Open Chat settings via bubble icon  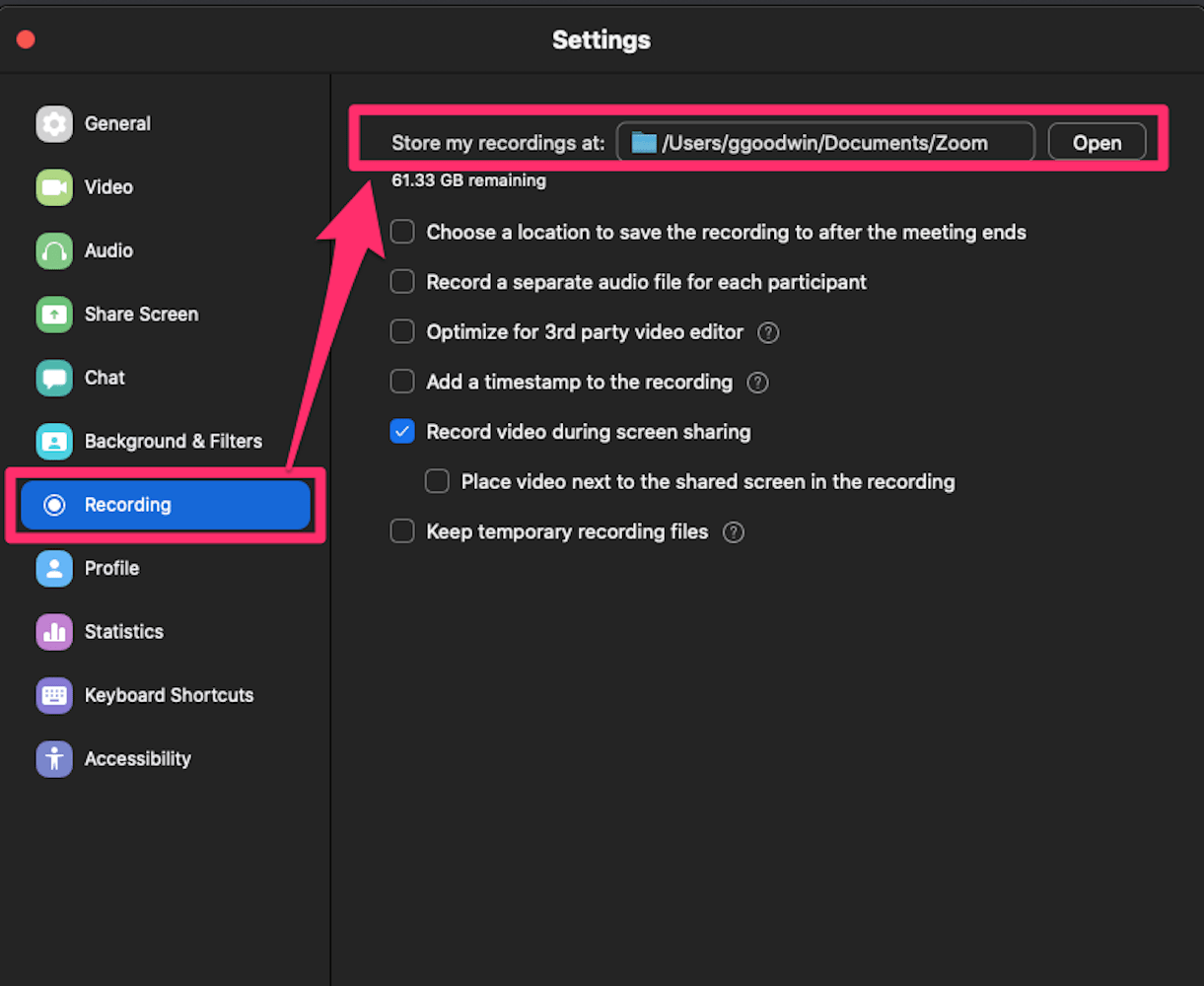tap(54, 378)
